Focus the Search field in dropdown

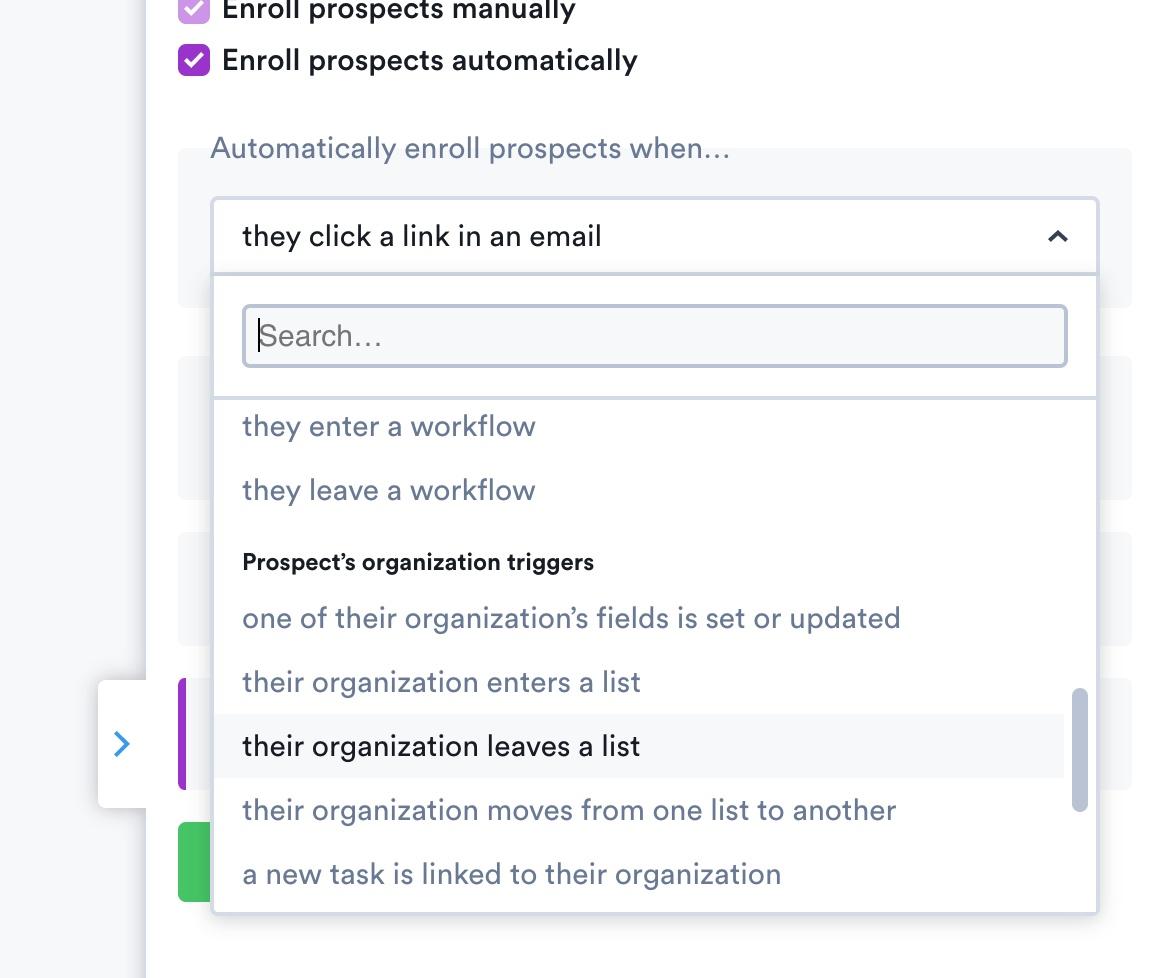click(654, 336)
